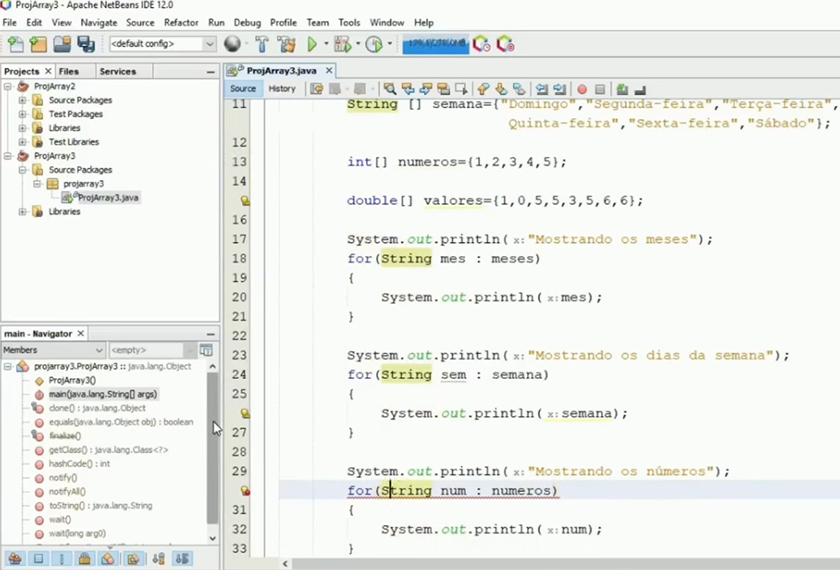
Task: Click the History view button
Action: (282, 89)
